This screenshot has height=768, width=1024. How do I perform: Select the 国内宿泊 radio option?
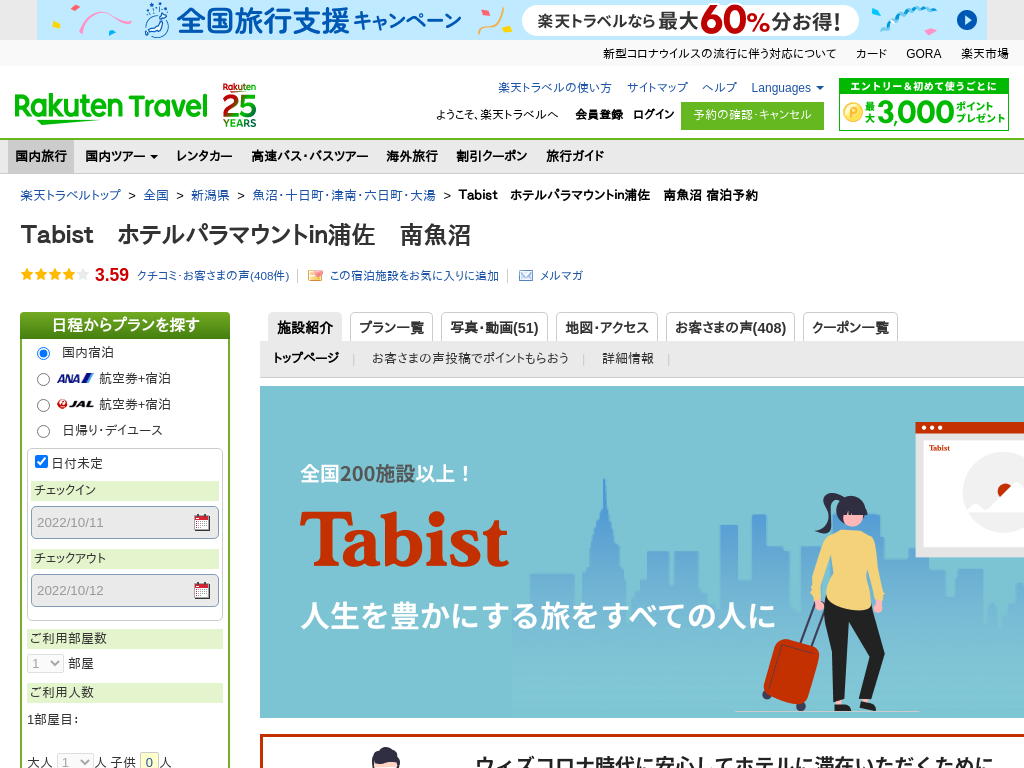[x=44, y=353]
